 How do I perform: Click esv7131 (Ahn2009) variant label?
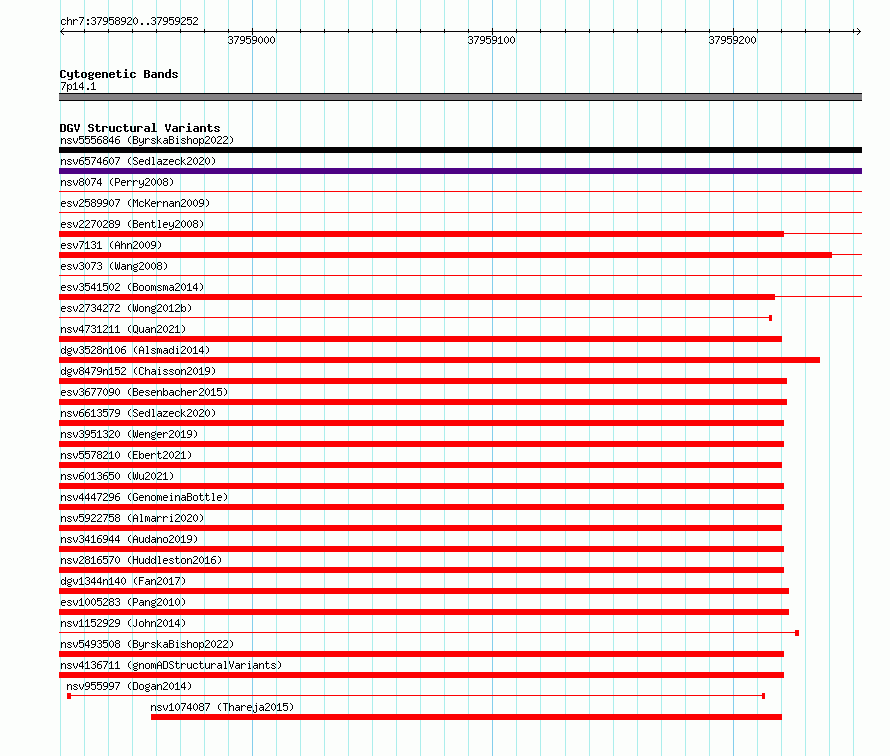111,245
